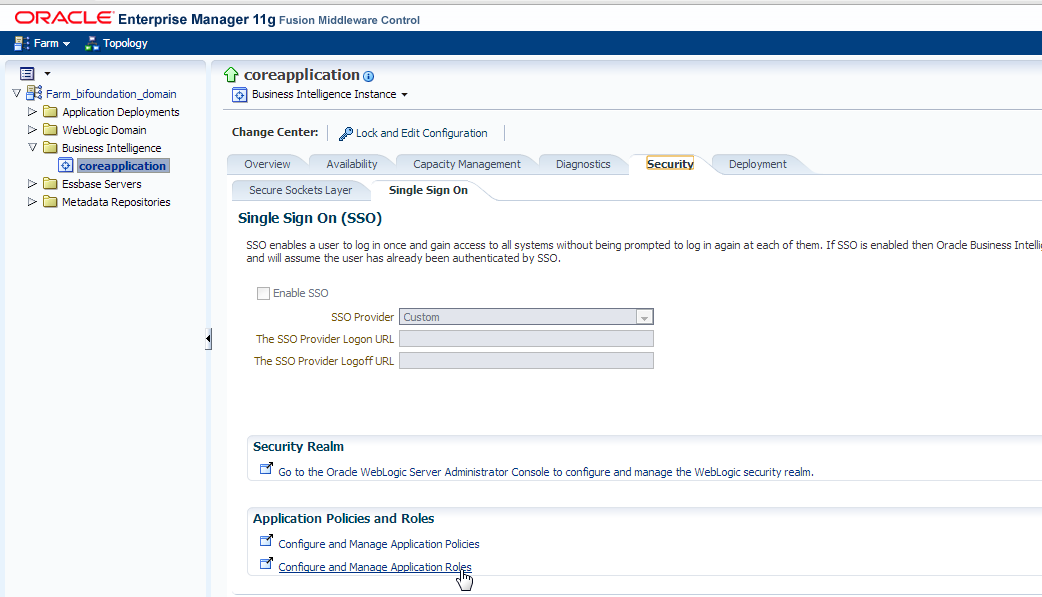Viewport: 1042px width, 597px height.
Task: Select coreapplication in the navigation tree
Action: click(123, 166)
